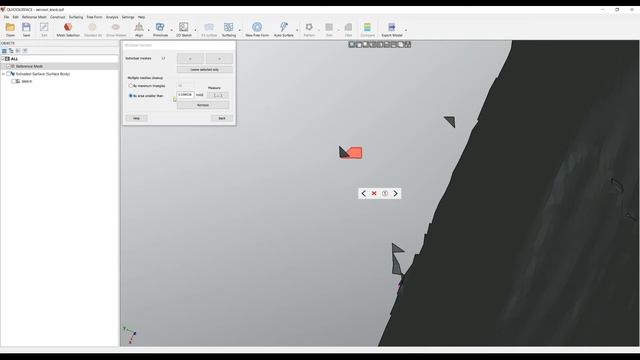Click the Edit toolbar icon

[x=44, y=27]
